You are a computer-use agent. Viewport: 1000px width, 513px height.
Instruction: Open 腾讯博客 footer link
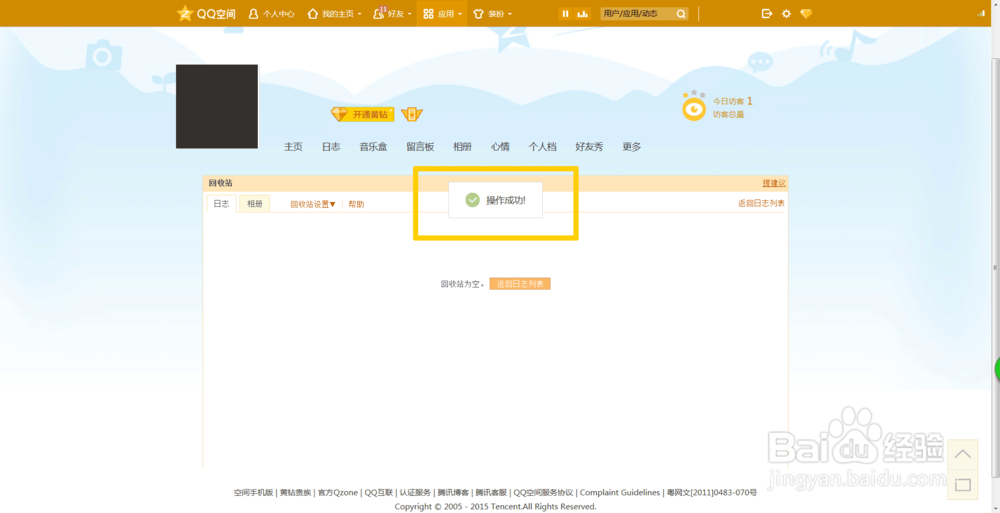453,493
